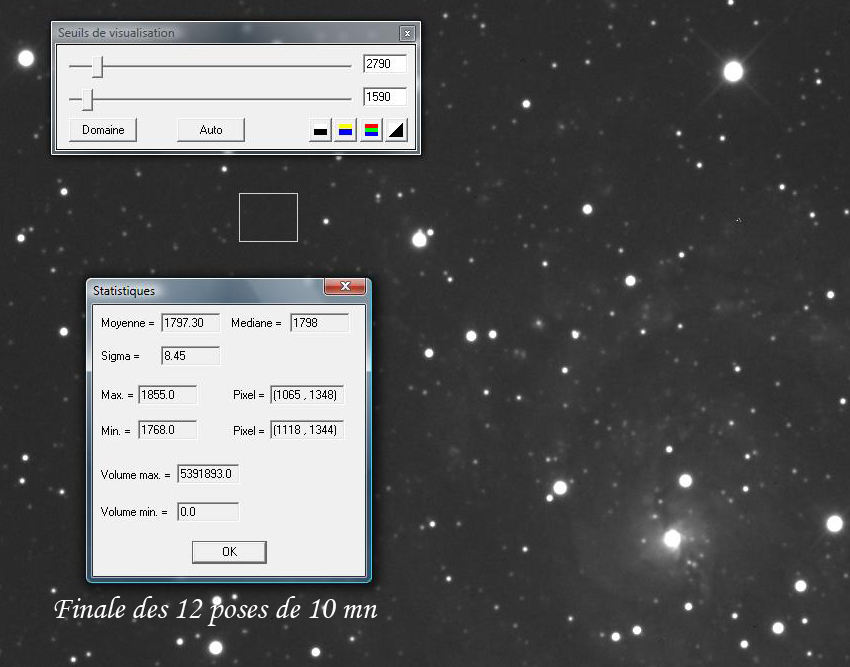Edit the lower threshold field showing 1590
This screenshot has width=850, height=667.
tap(384, 96)
